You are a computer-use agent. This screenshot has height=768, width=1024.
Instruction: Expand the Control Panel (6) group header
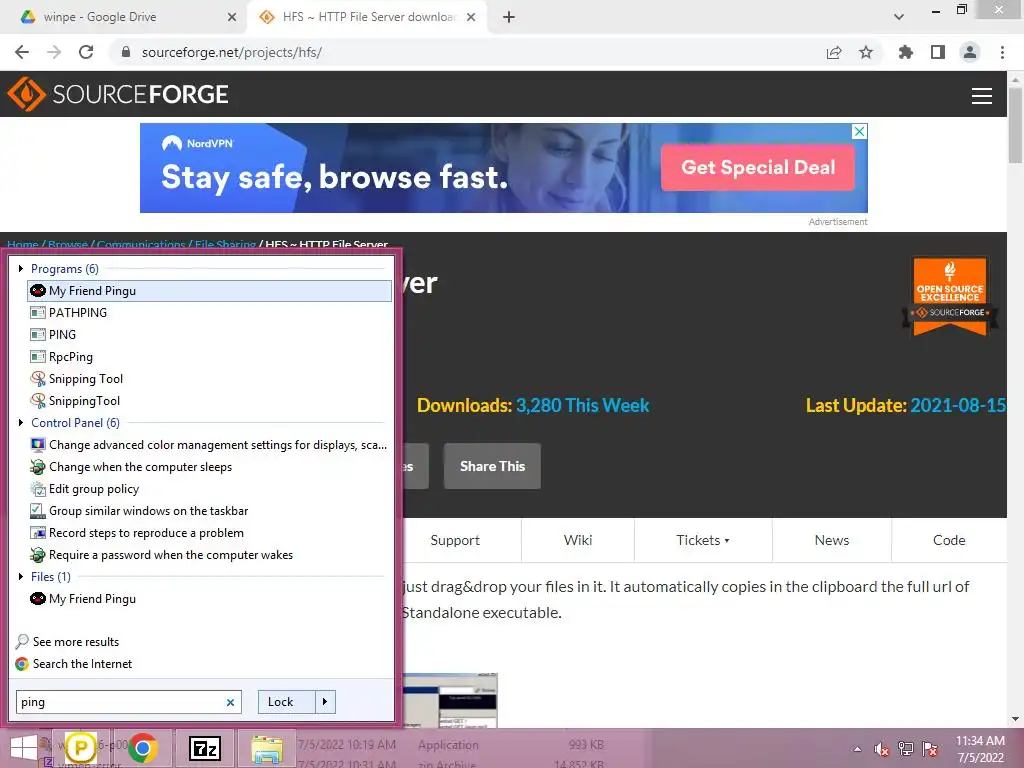click(x=75, y=423)
